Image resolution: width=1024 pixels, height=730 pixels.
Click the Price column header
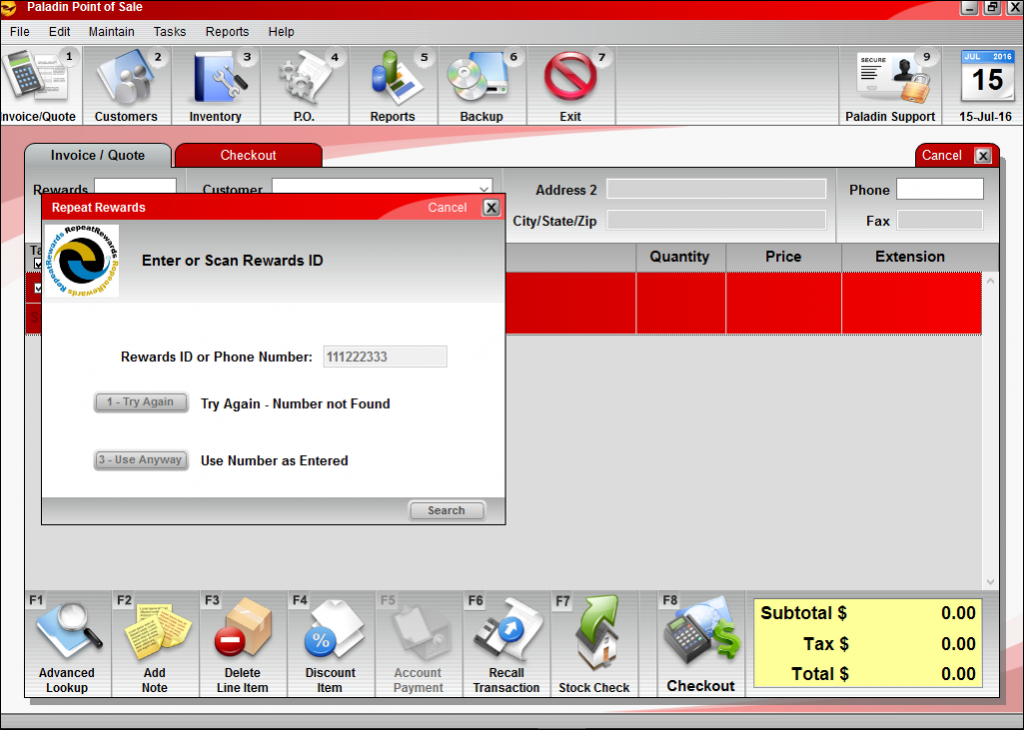(783, 257)
